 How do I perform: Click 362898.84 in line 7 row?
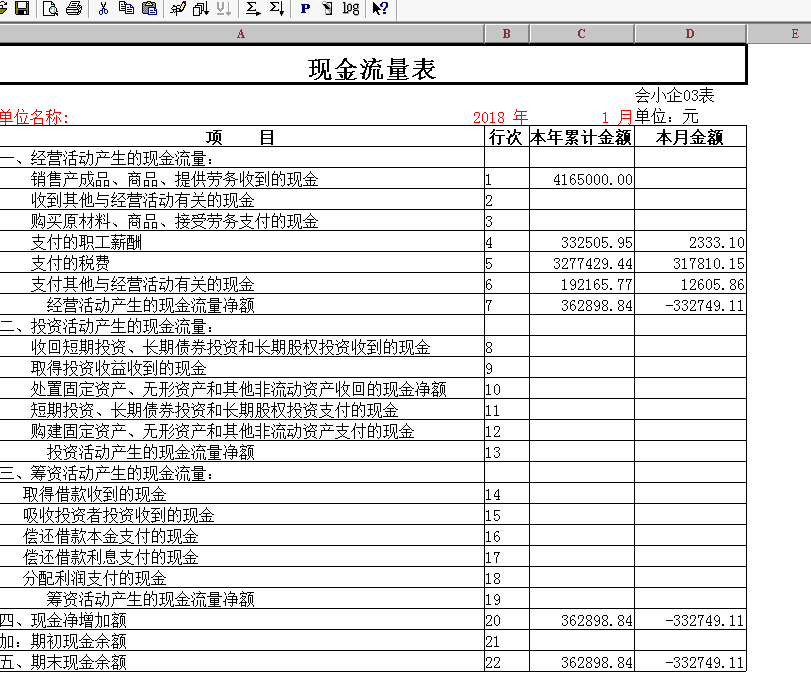pyautogui.click(x=597, y=306)
